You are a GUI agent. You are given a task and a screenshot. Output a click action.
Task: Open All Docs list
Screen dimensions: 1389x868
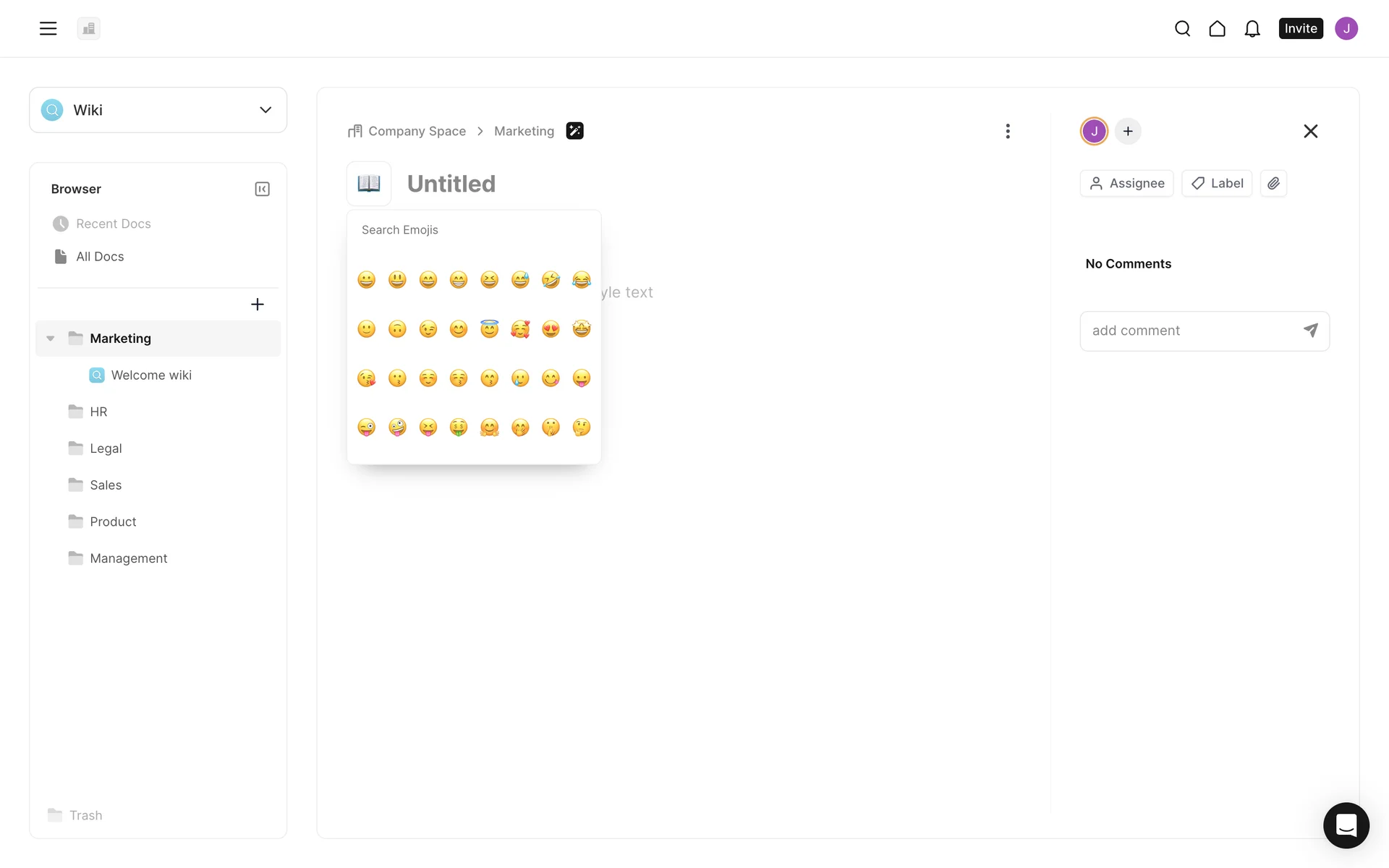pyautogui.click(x=100, y=257)
